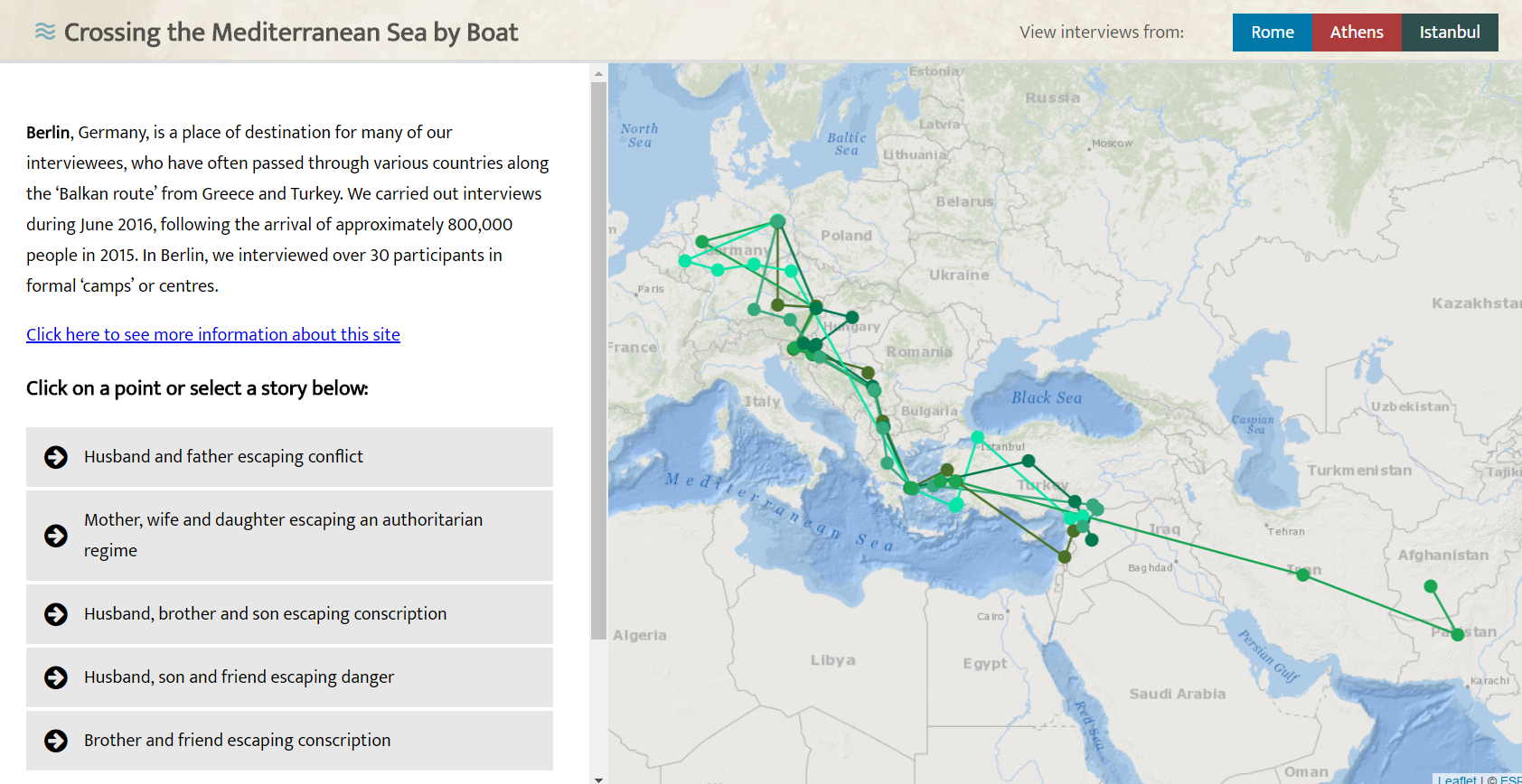
Task: Open the site information link
Action: (212, 334)
